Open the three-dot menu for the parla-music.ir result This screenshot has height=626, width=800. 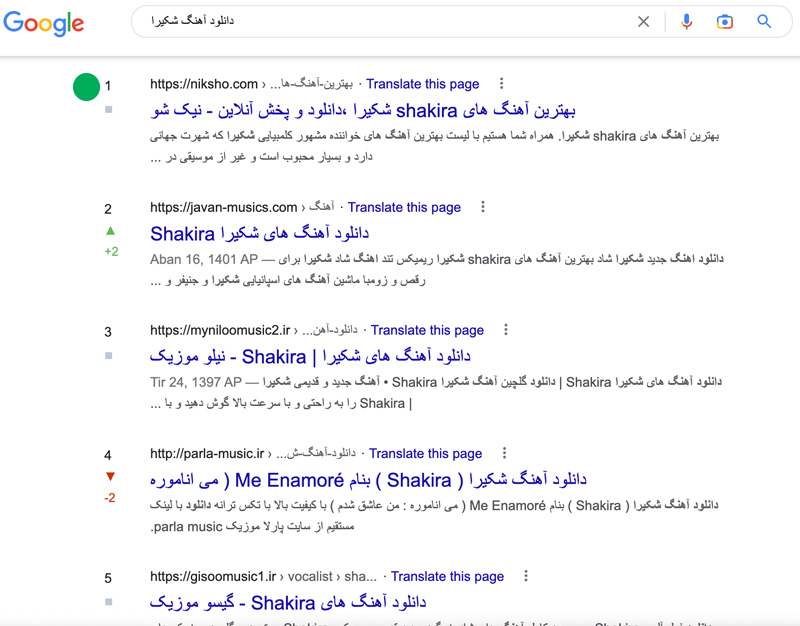(504, 453)
